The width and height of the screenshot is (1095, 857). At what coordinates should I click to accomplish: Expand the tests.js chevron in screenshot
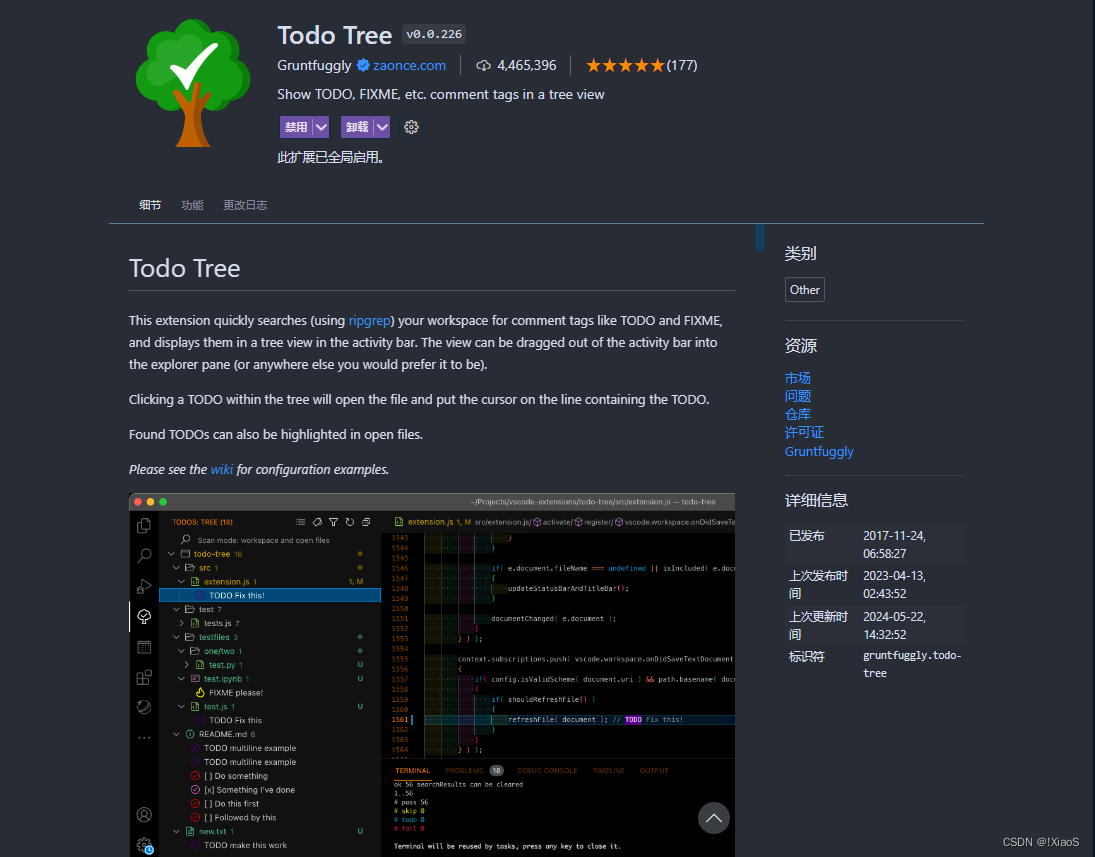[x=182, y=623]
